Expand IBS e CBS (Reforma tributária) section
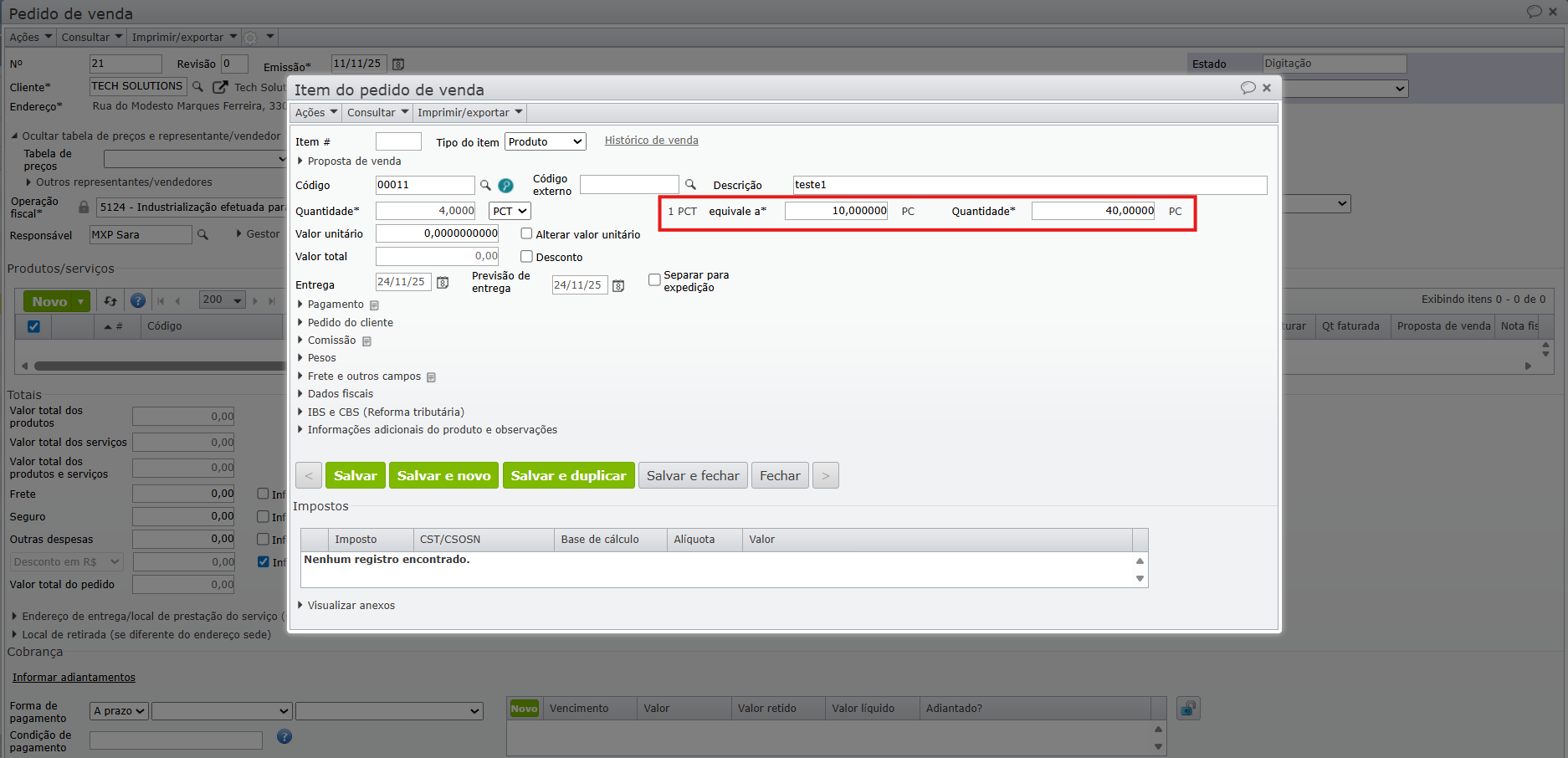The image size is (1568, 758). tap(381, 412)
